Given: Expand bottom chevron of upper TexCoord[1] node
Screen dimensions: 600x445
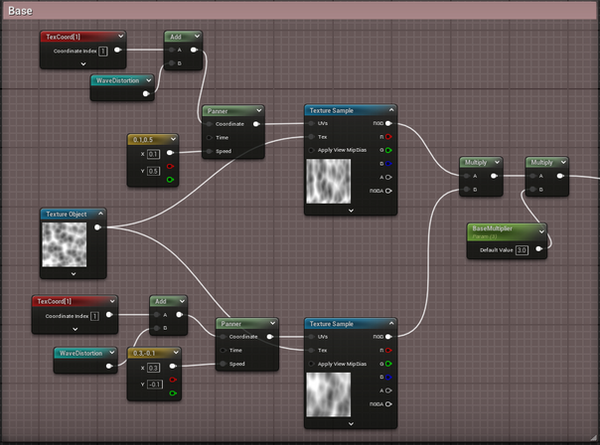Looking at the screenshot, I should pyautogui.click(x=83, y=64).
